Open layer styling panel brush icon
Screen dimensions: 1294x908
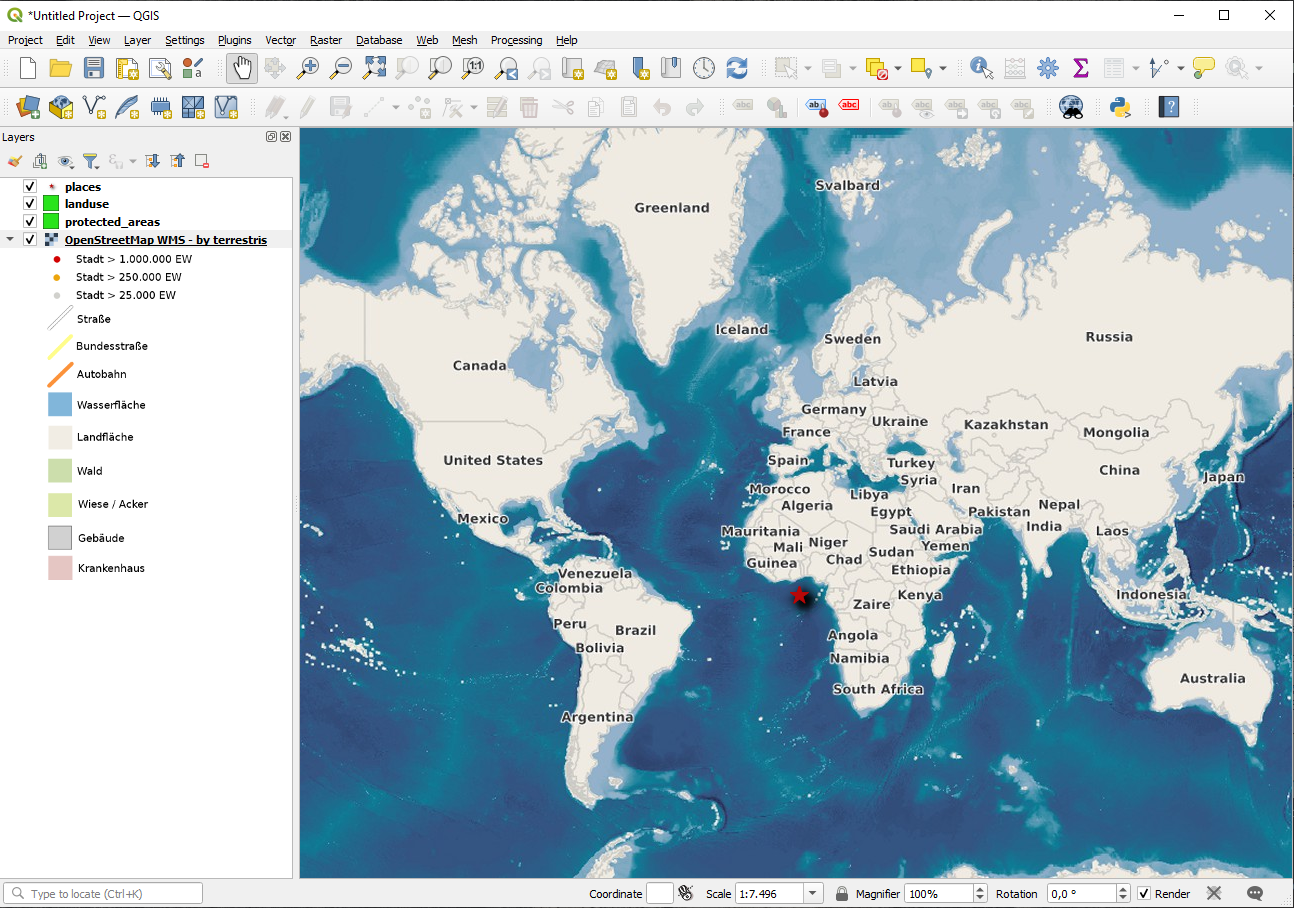[14, 161]
